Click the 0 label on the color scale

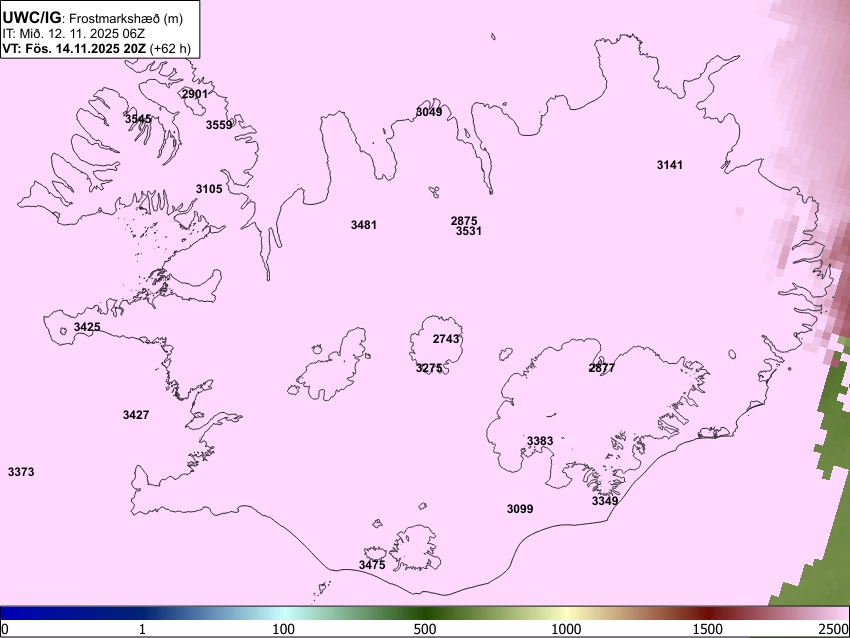tap(5, 629)
